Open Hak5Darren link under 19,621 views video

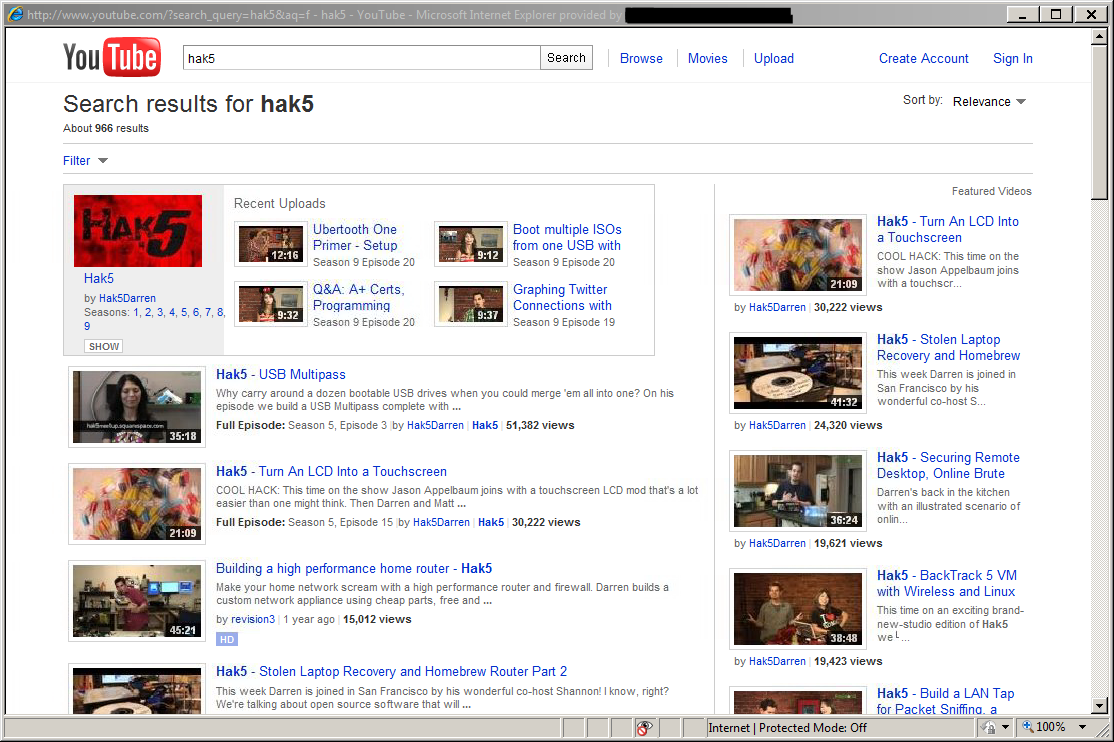click(x=777, y=543)
